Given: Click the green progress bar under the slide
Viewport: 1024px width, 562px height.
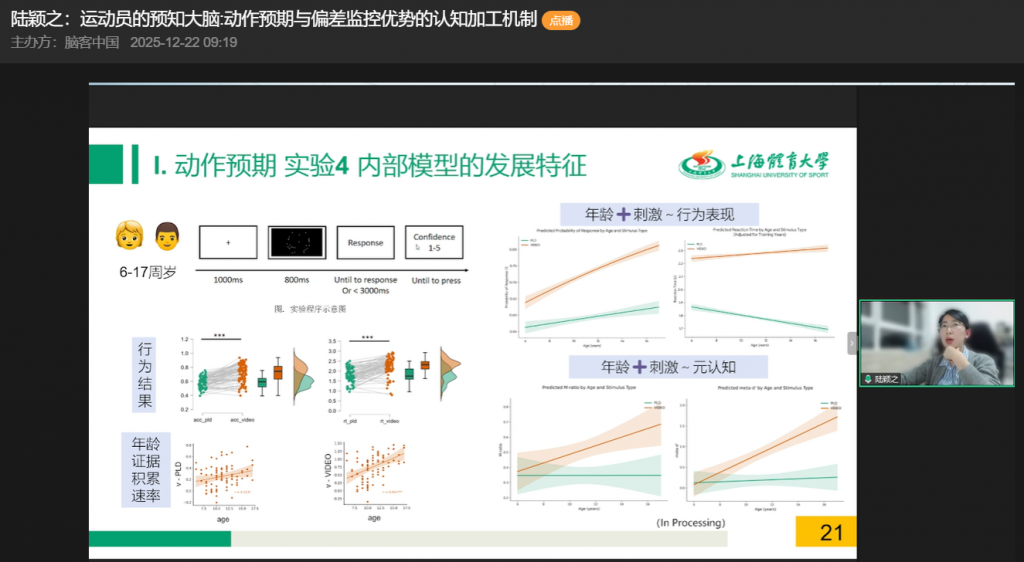Looking at the screenshot, I should pyautogui.click(x=160, y=538).
